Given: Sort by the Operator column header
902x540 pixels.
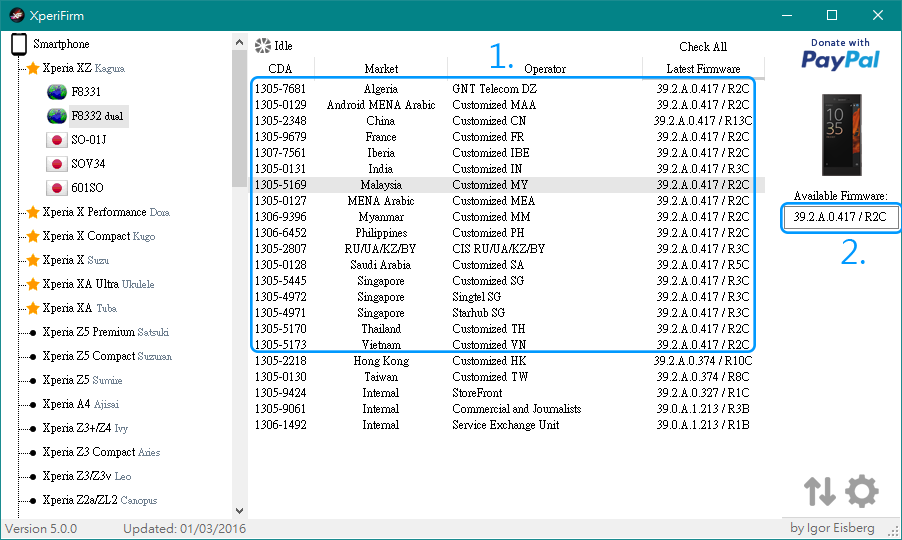Looking at the screenshot, I should point(545,69).
